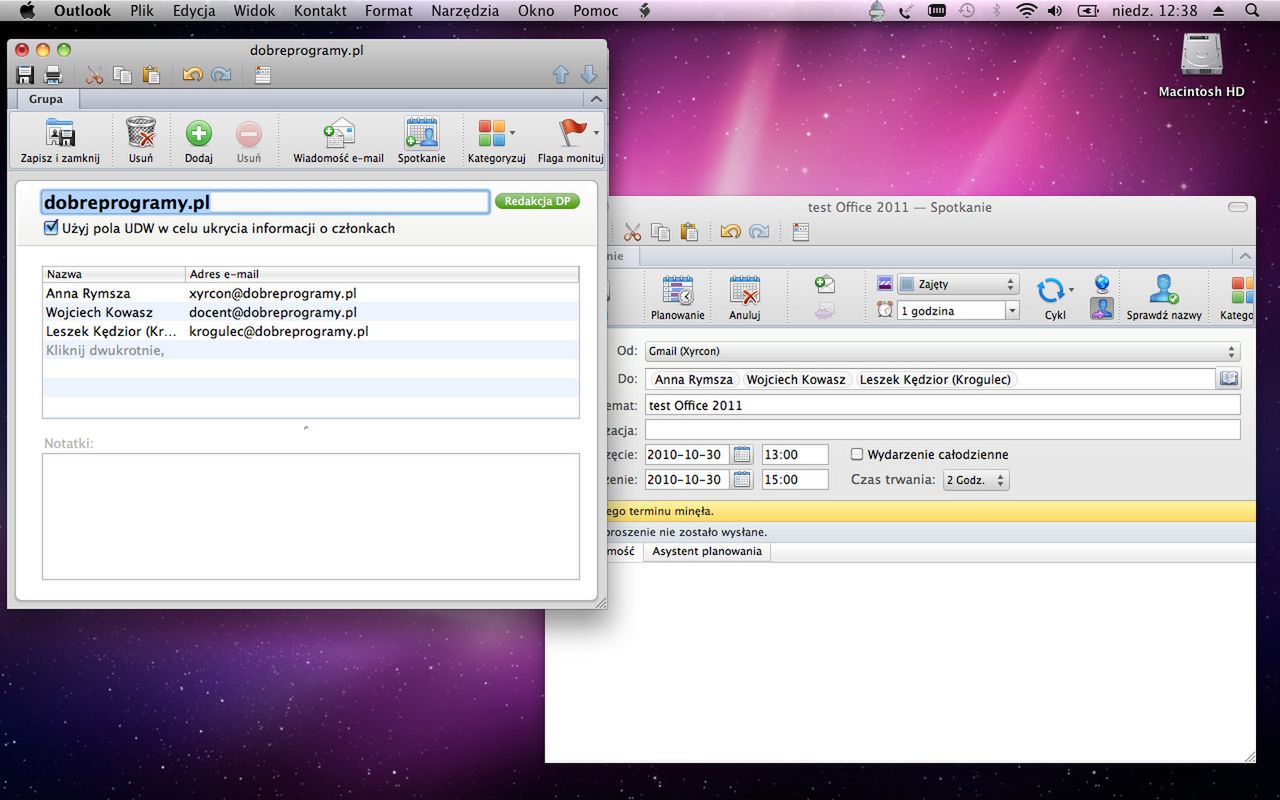Image resolution: width=1280 pixels, height=800 pixels.
Task: Click the green Redakcja DP category label
Action: (x=537, y=201)
